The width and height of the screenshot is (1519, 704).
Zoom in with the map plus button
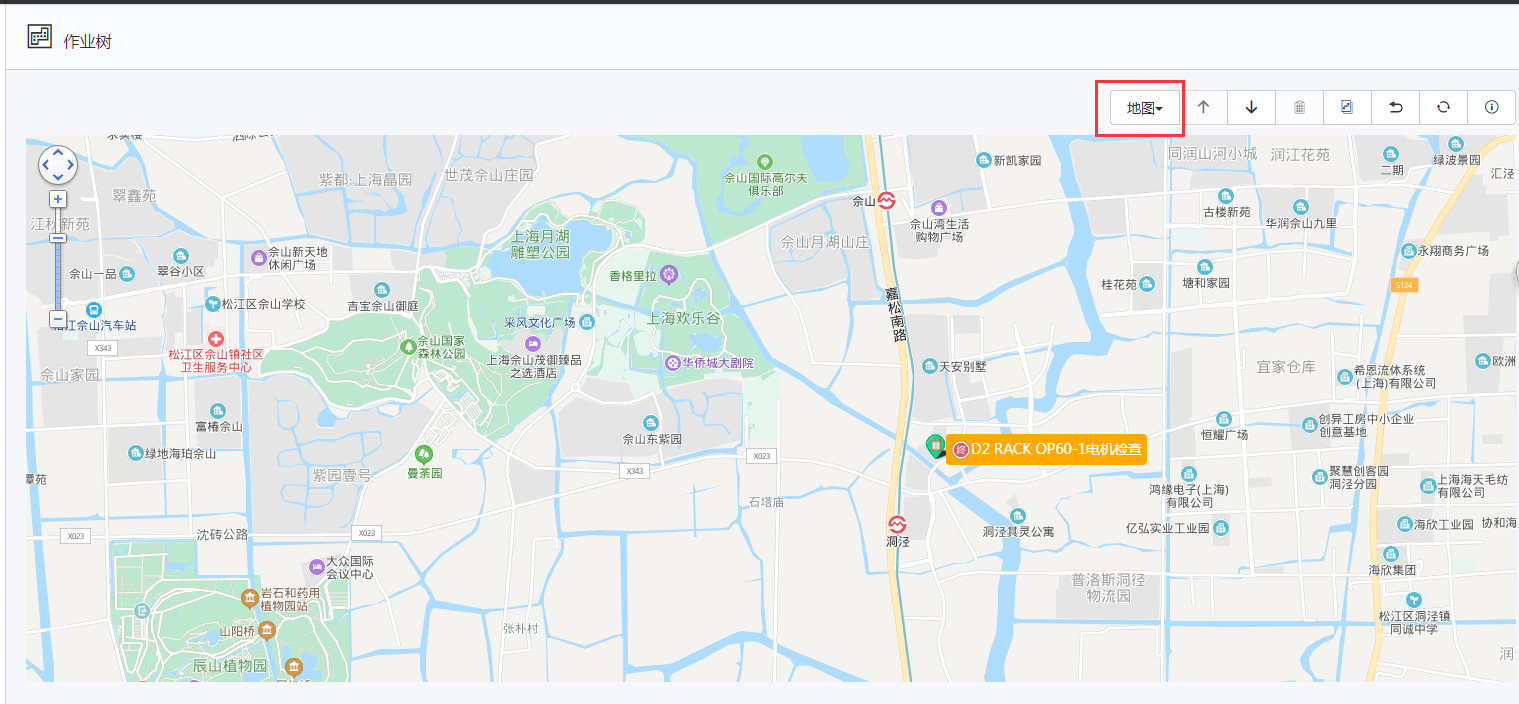point(58,199)
